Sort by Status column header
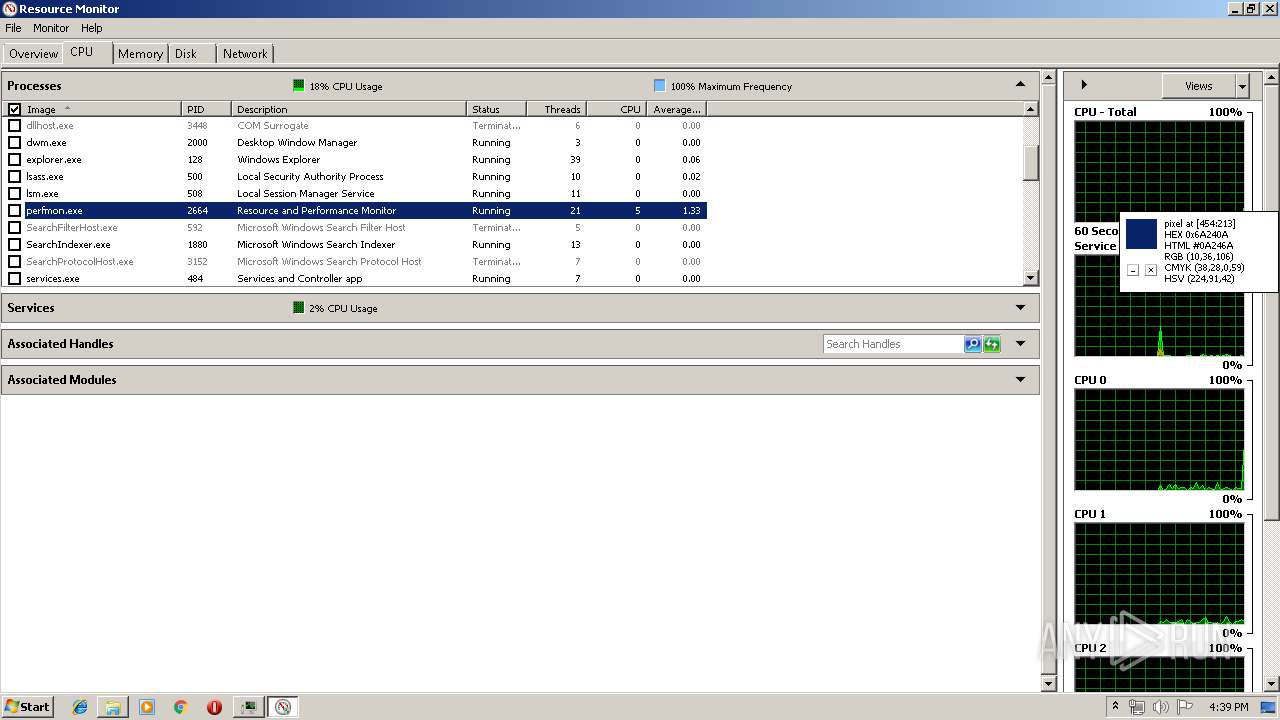The height and width of the screenshot is (720, 1280). [496, 109]
